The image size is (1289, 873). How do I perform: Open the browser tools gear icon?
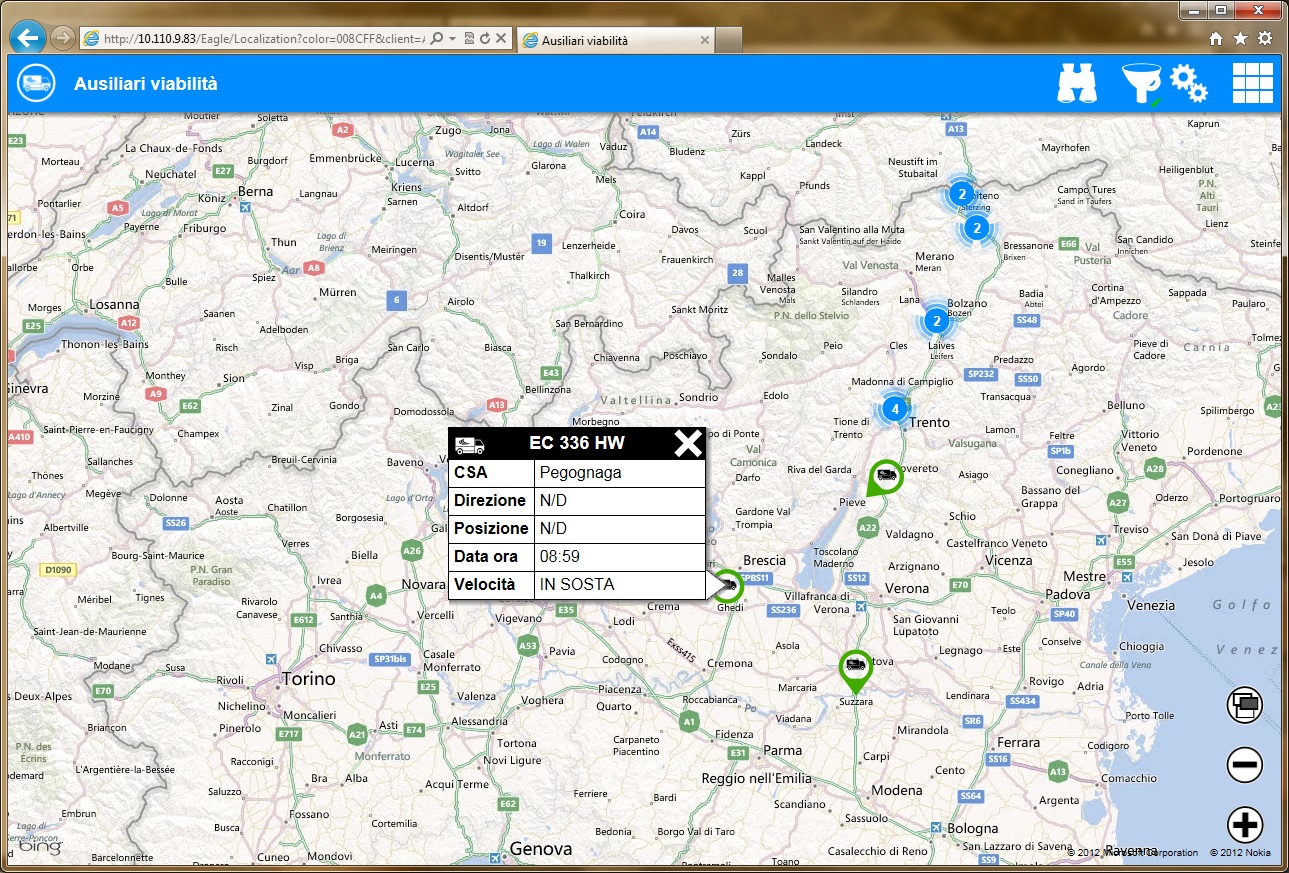[x=1265, y=38]
